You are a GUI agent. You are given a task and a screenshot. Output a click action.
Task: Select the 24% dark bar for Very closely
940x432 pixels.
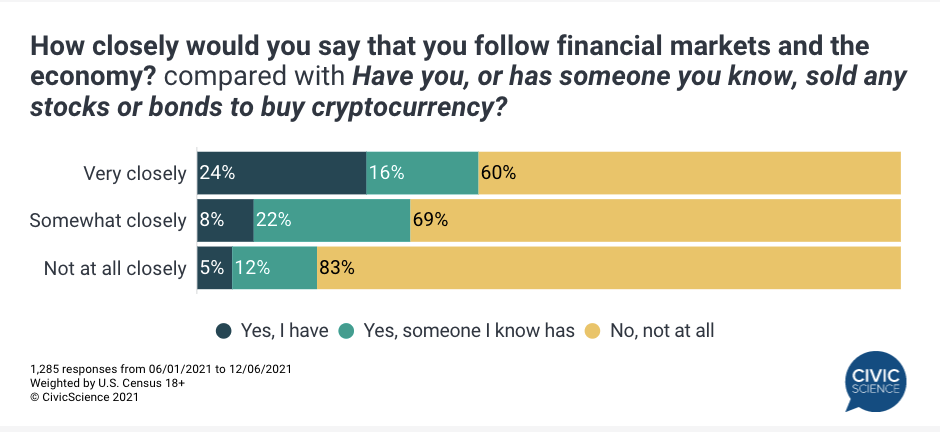pos(282,173)
